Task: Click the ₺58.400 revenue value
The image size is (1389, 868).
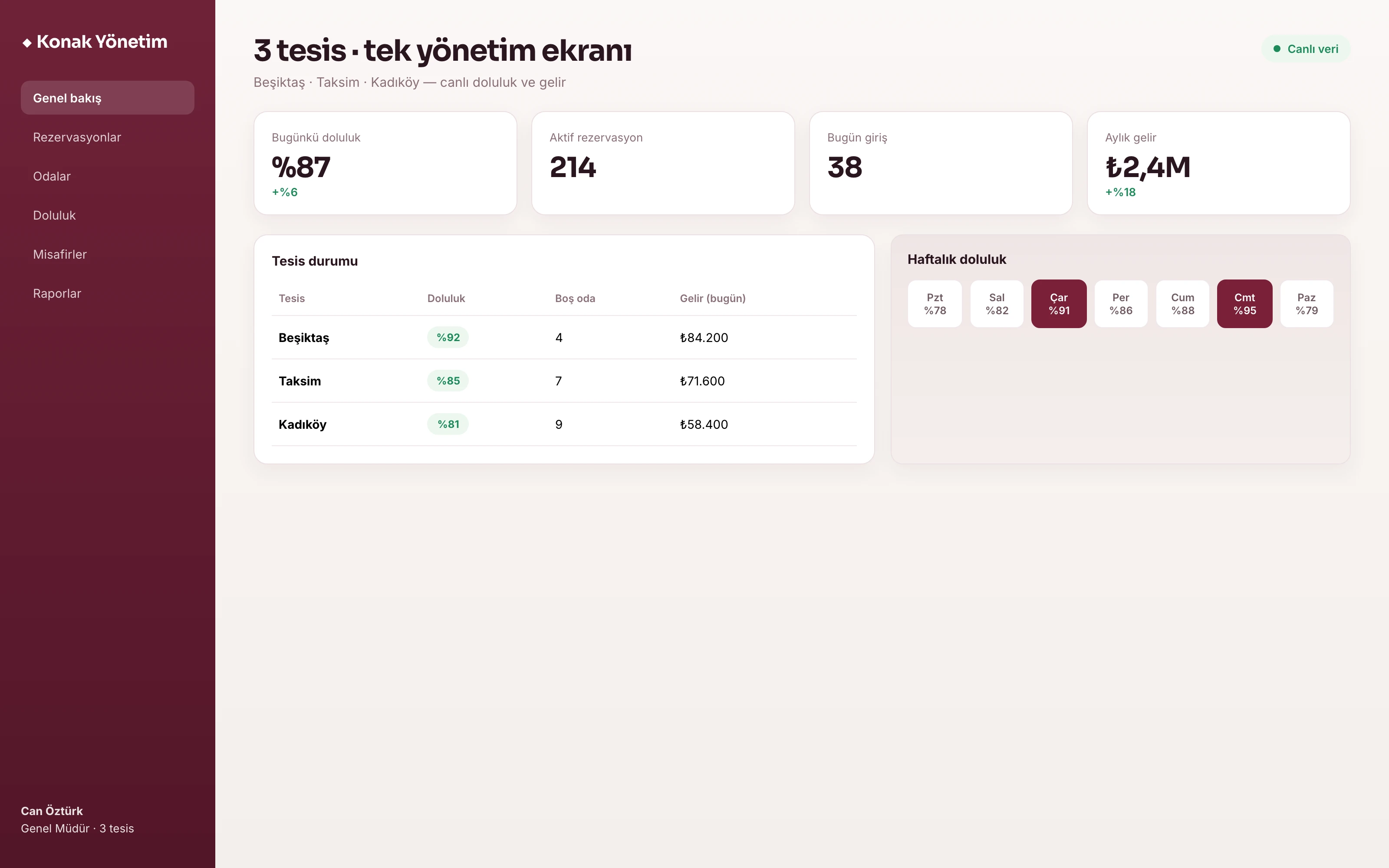Action: pos(704,425)
